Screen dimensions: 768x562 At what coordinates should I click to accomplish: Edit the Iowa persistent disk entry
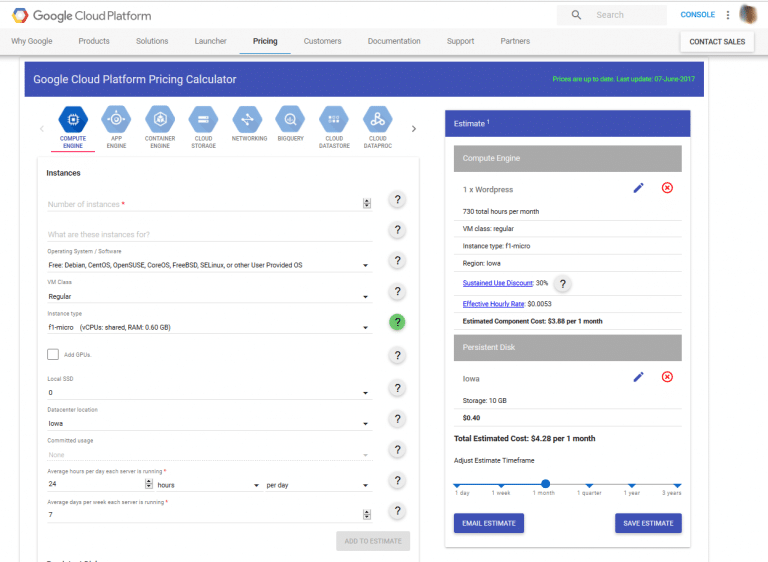[x=638, y=377]
